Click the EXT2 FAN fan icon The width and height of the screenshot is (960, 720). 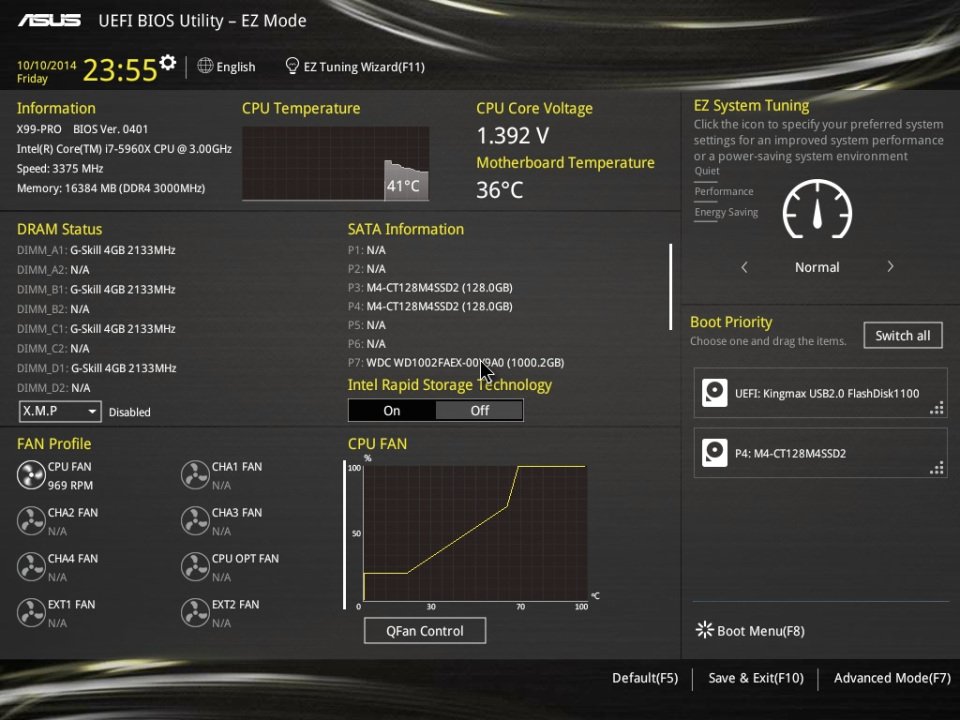[195, 613]
